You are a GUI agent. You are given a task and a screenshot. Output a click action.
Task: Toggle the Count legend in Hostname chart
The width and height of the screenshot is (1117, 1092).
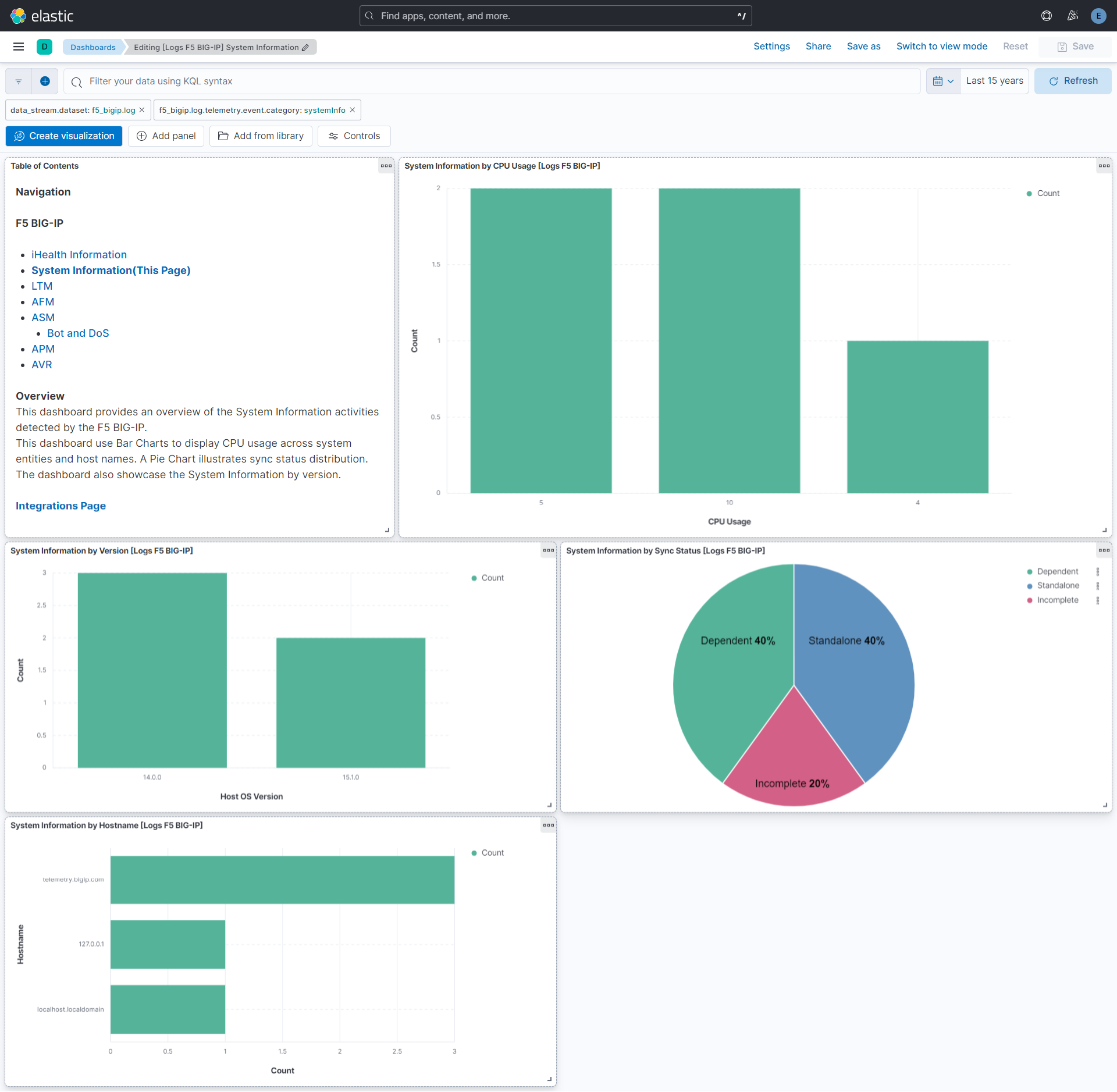point(492,852)
